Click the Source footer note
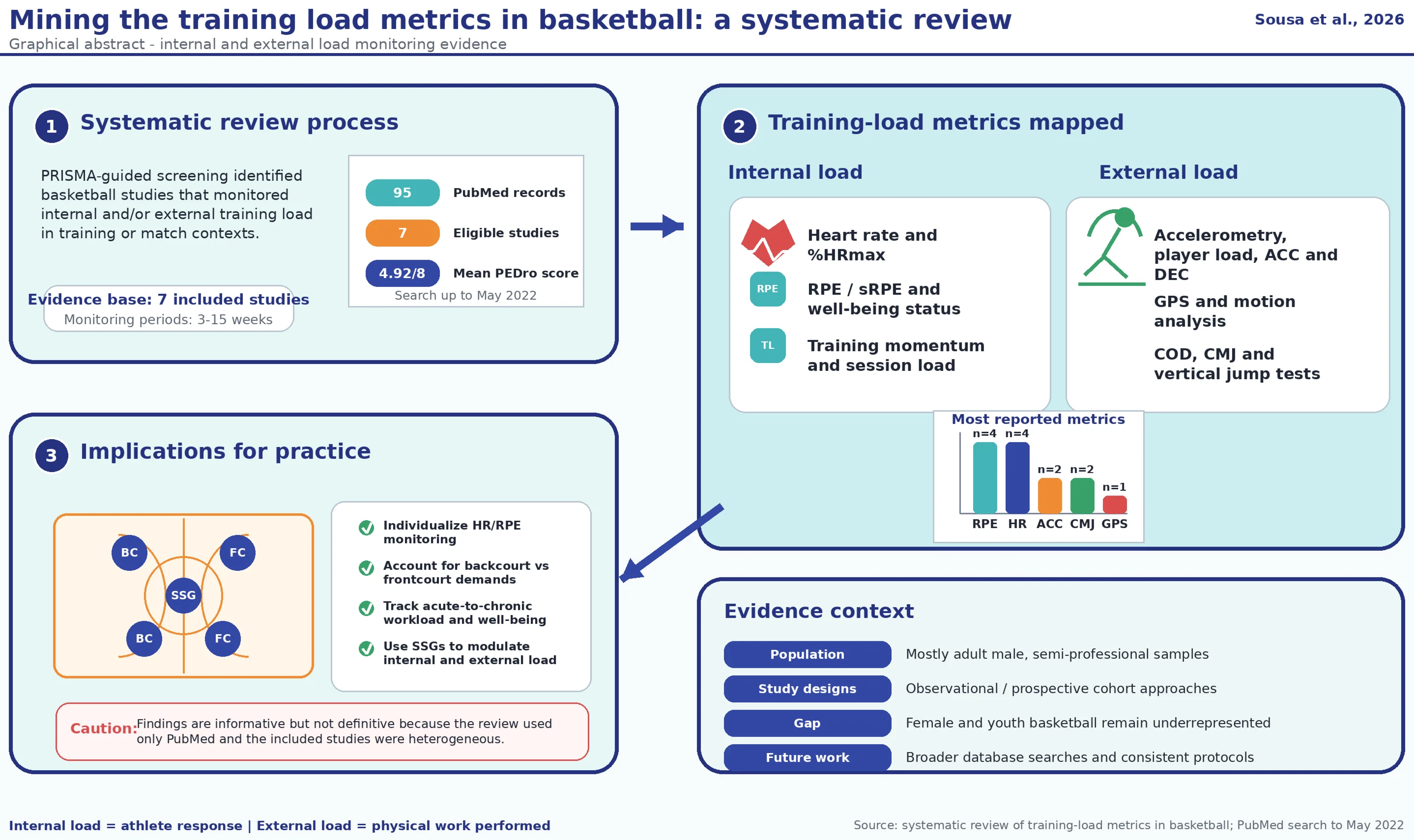Viewport: 1414px width, 840px height. (1128, 825)
